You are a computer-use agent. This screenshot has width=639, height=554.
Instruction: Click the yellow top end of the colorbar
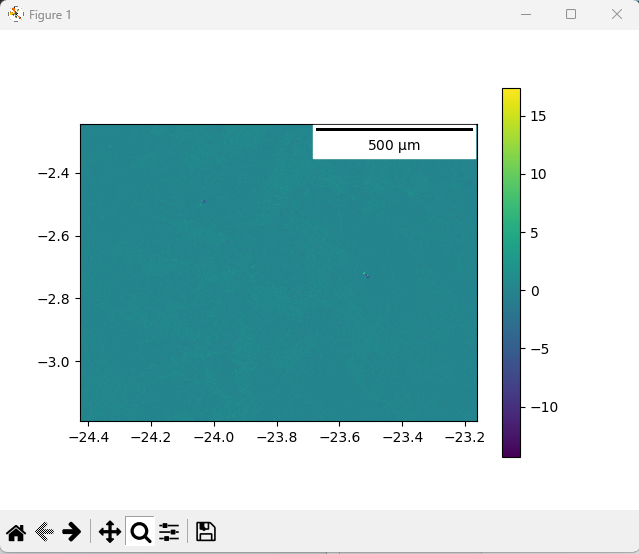point(510,93)
